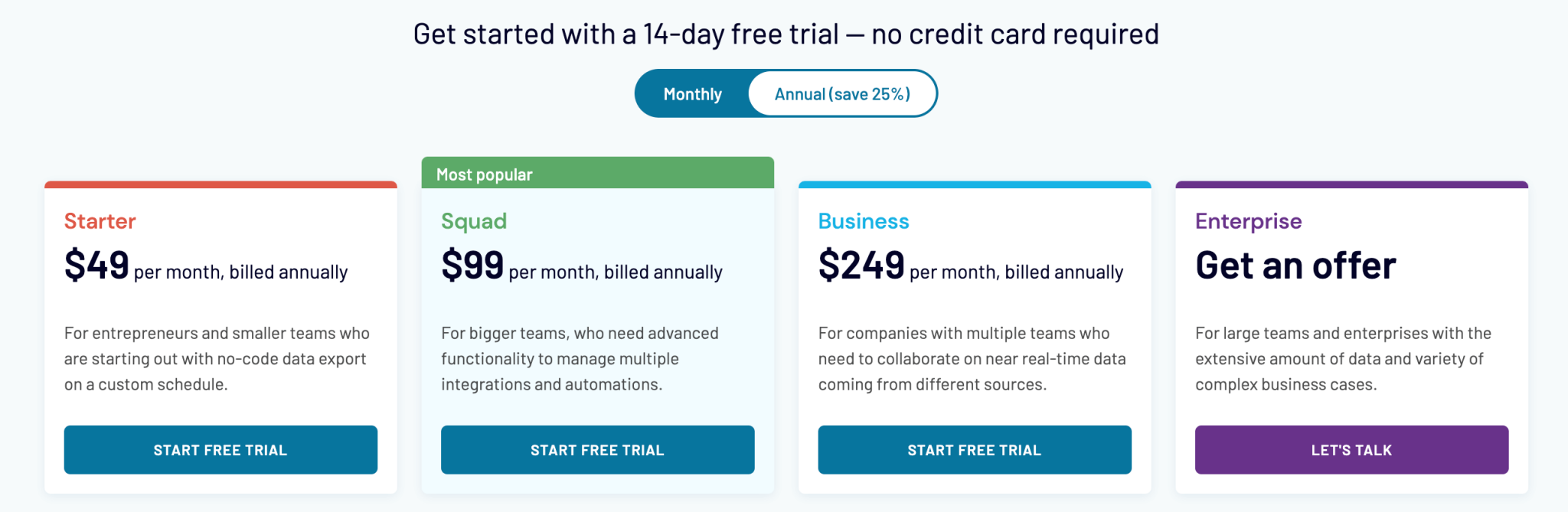Select the Annual (save 25%) billing option

point(842,94)
